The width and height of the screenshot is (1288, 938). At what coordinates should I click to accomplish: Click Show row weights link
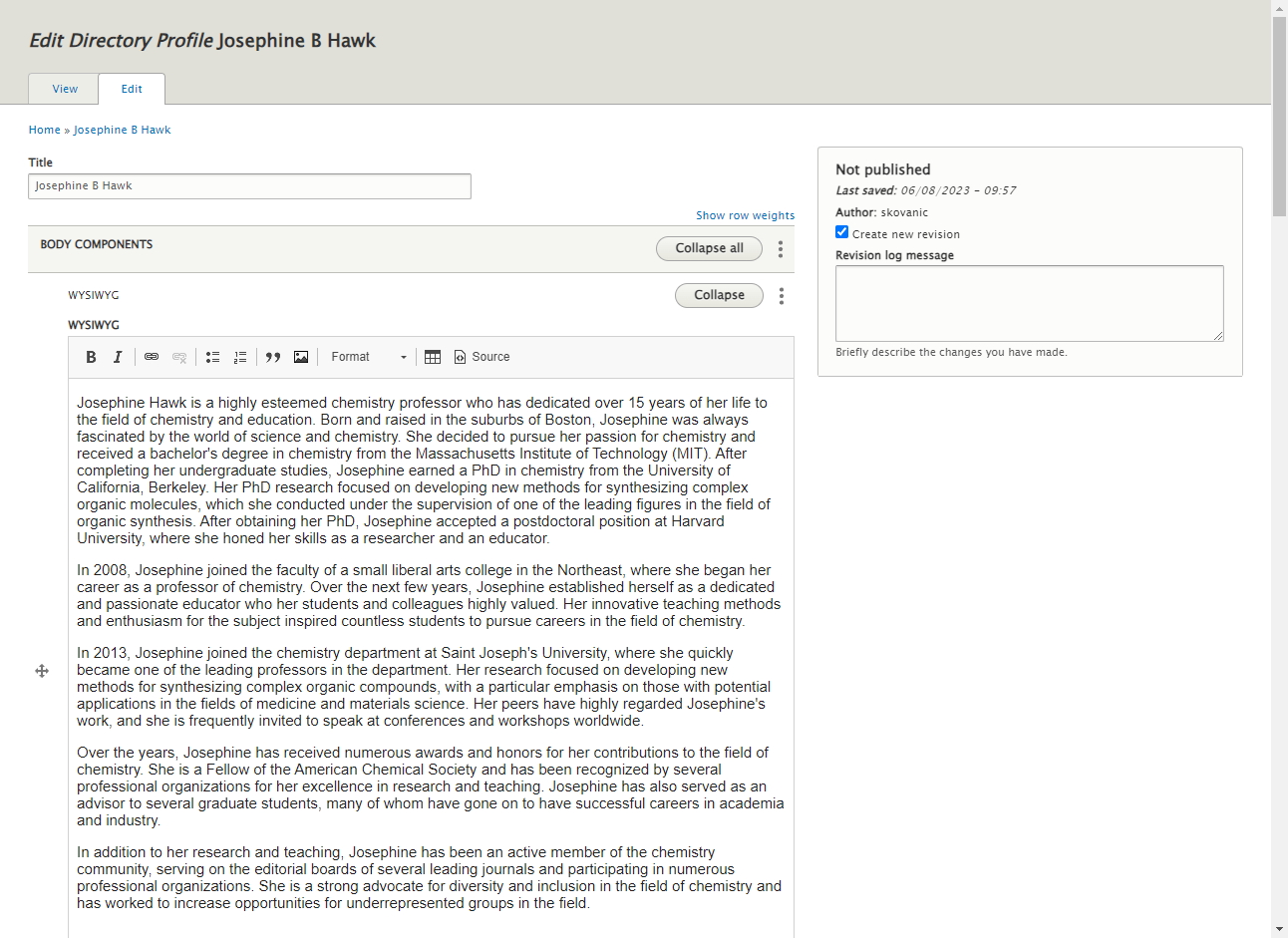(746, 215)
